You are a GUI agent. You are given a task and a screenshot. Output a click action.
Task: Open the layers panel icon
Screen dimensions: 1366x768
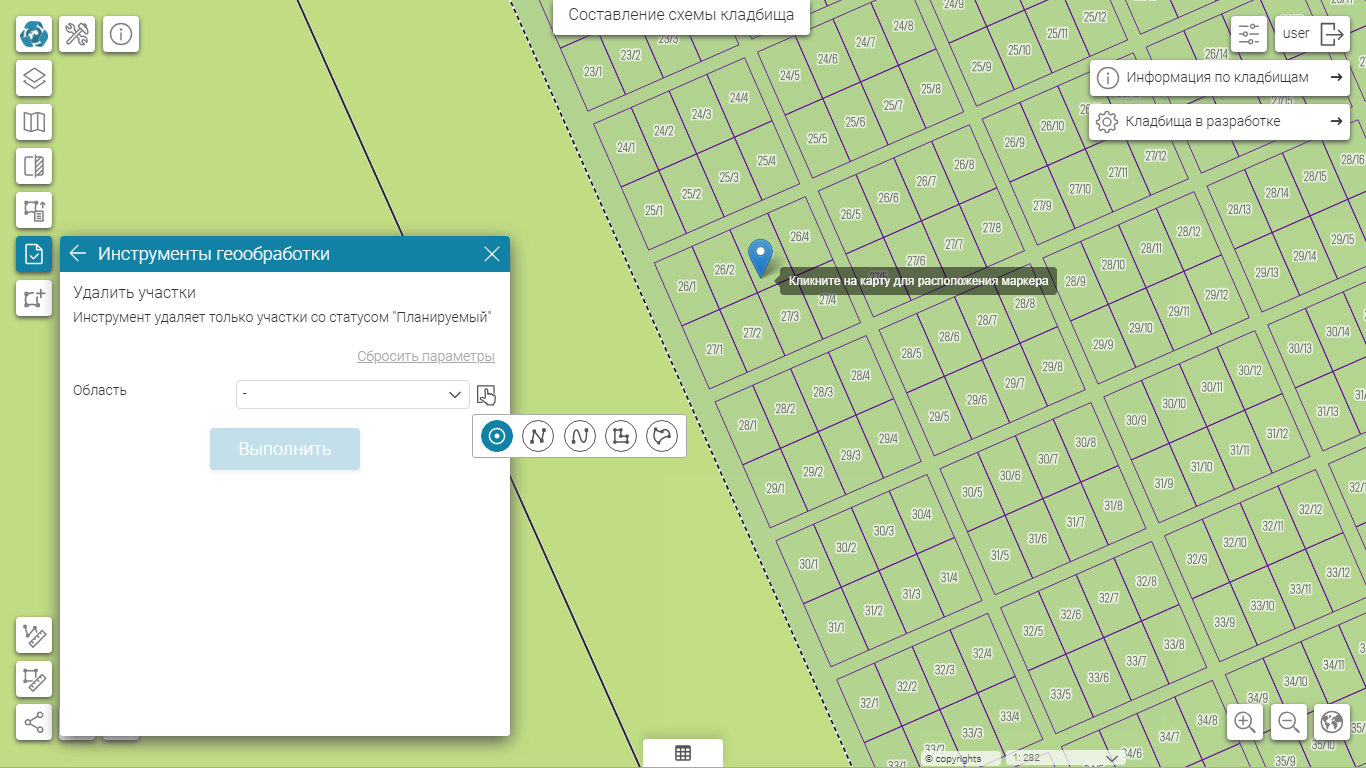[34, 78]
